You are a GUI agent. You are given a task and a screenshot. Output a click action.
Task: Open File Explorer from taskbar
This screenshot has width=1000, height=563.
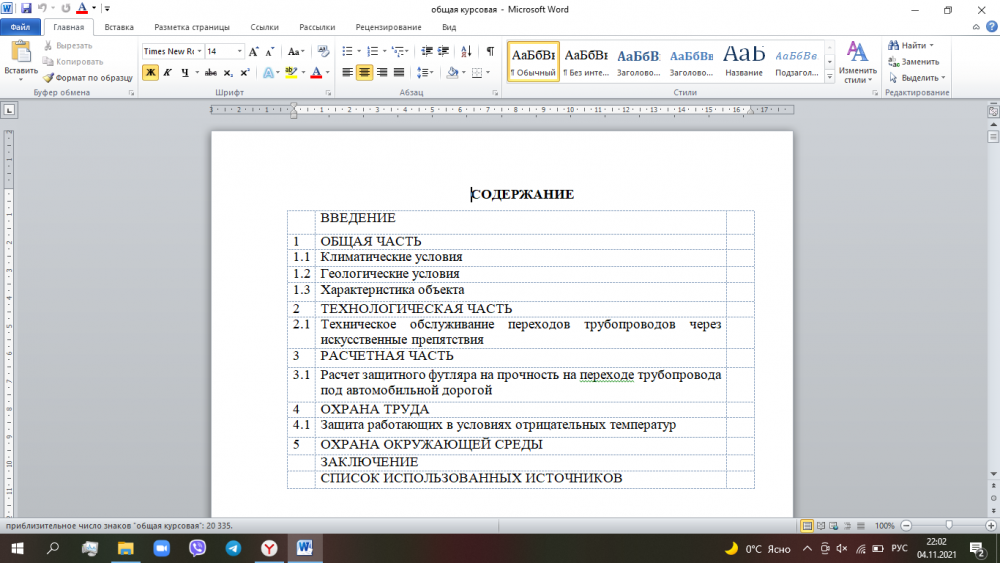coord(126,548)
